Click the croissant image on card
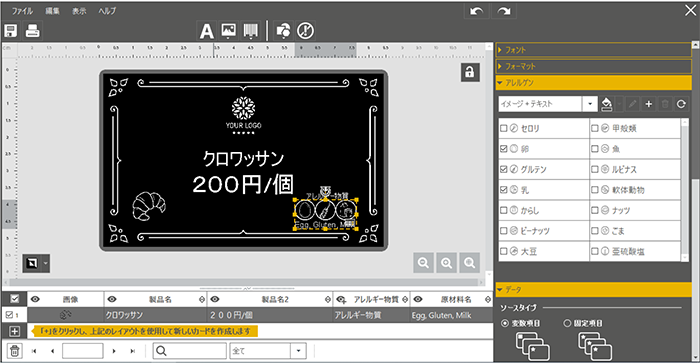This screenshot has width=700, height=363. click(x=149, y=206)
